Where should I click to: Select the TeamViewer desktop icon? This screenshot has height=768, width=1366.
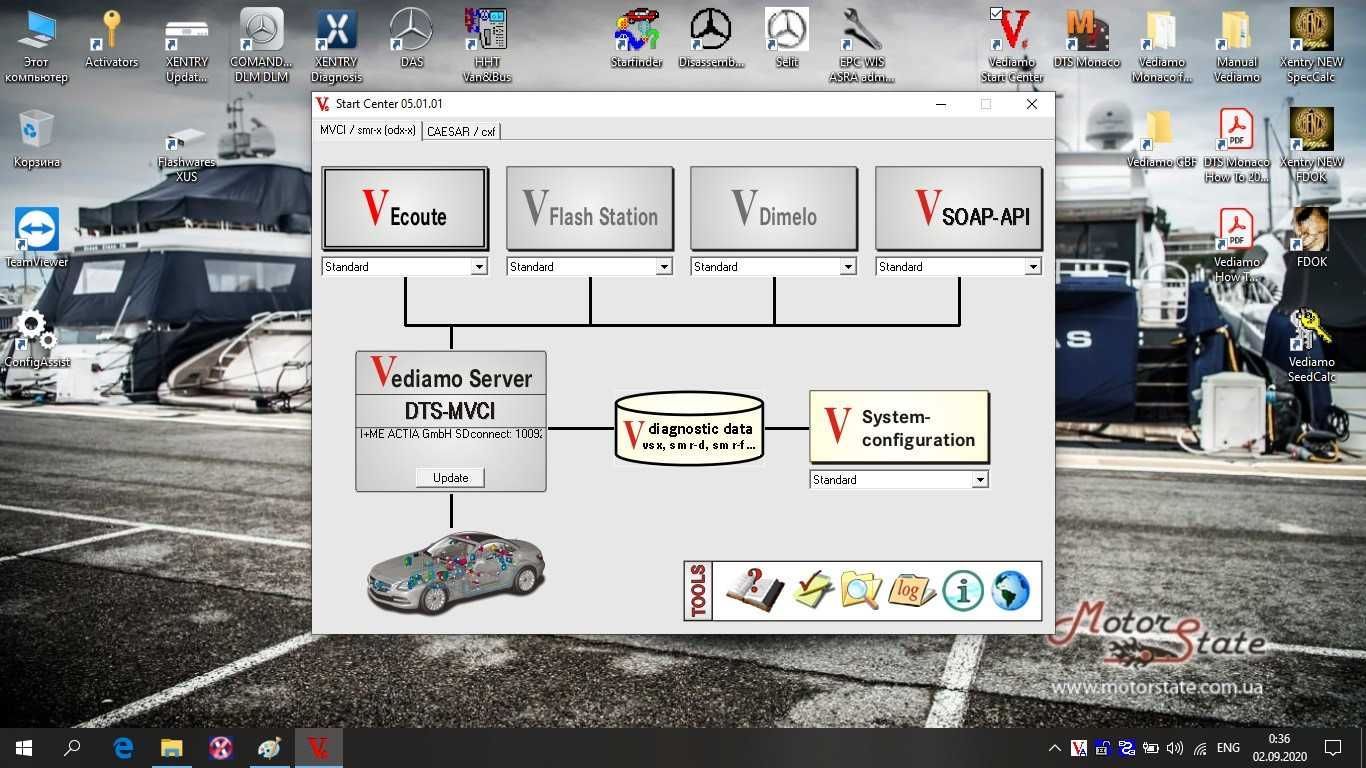(x=37, y=239)
